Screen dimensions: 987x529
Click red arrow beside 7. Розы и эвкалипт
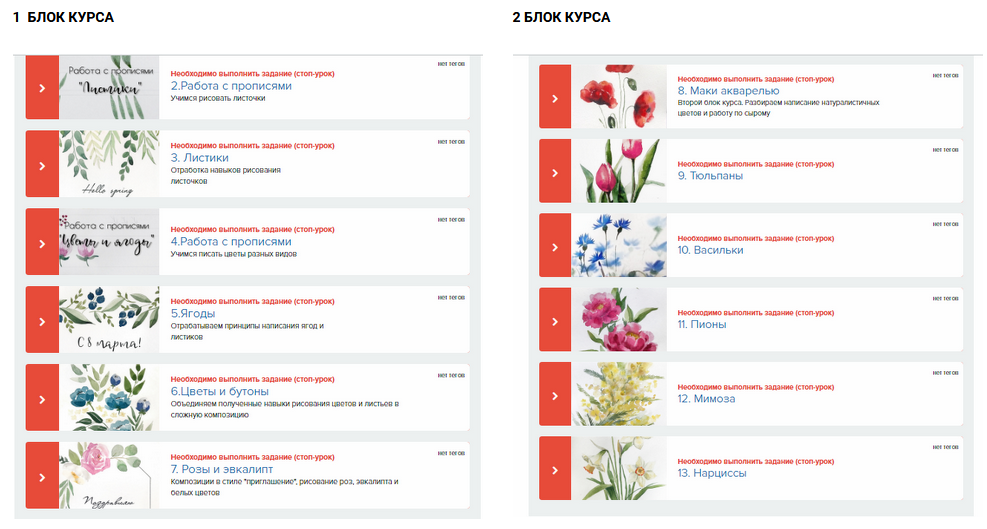click(x=41, y=476)
